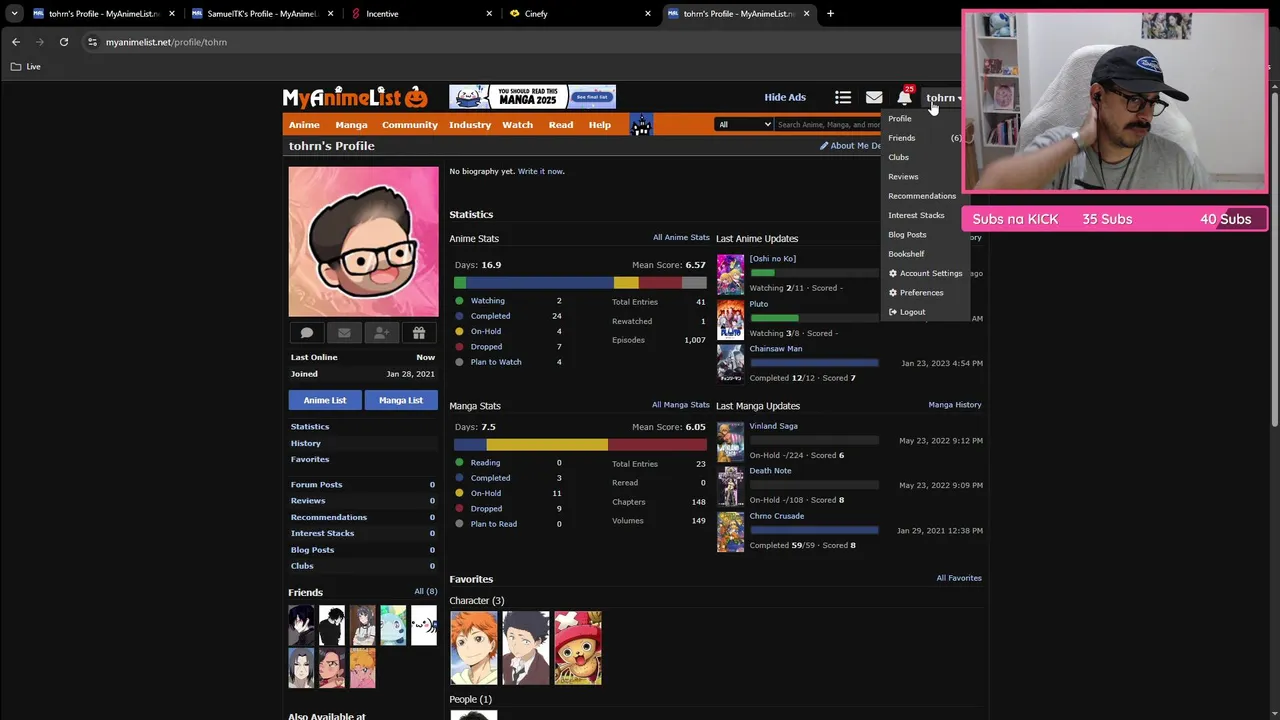Open the Watch nav menu
Image resolution: width=1280 pixels, height=720 pixels.
(517, 125)
